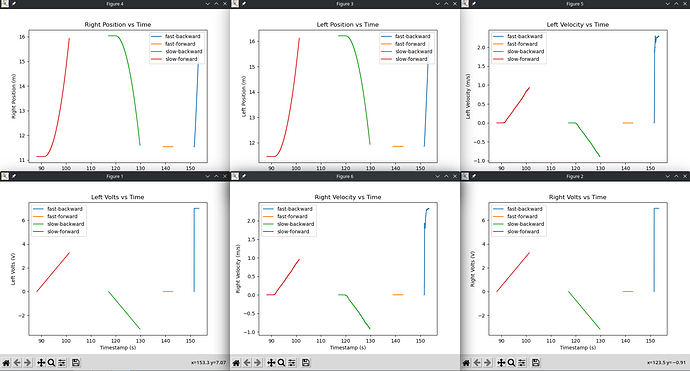Click the pin icon in Figure 4 title bar

[x=14, y=4]
